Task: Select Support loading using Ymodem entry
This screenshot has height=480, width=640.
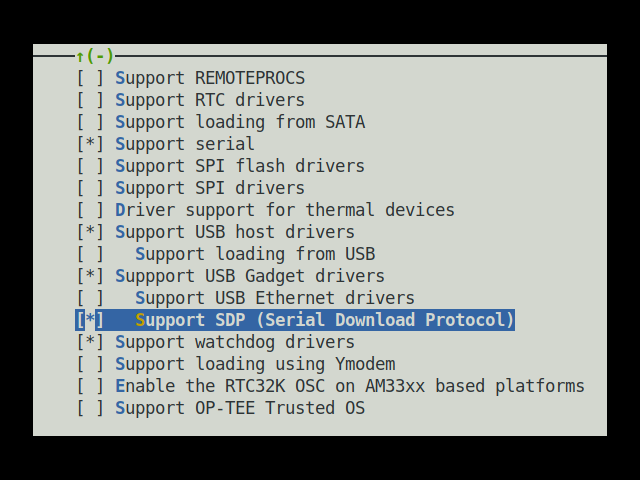Action: point(255,364)
